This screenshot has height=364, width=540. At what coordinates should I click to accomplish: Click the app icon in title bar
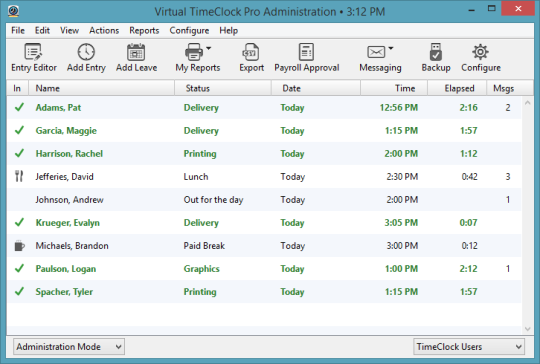point(13,11)
